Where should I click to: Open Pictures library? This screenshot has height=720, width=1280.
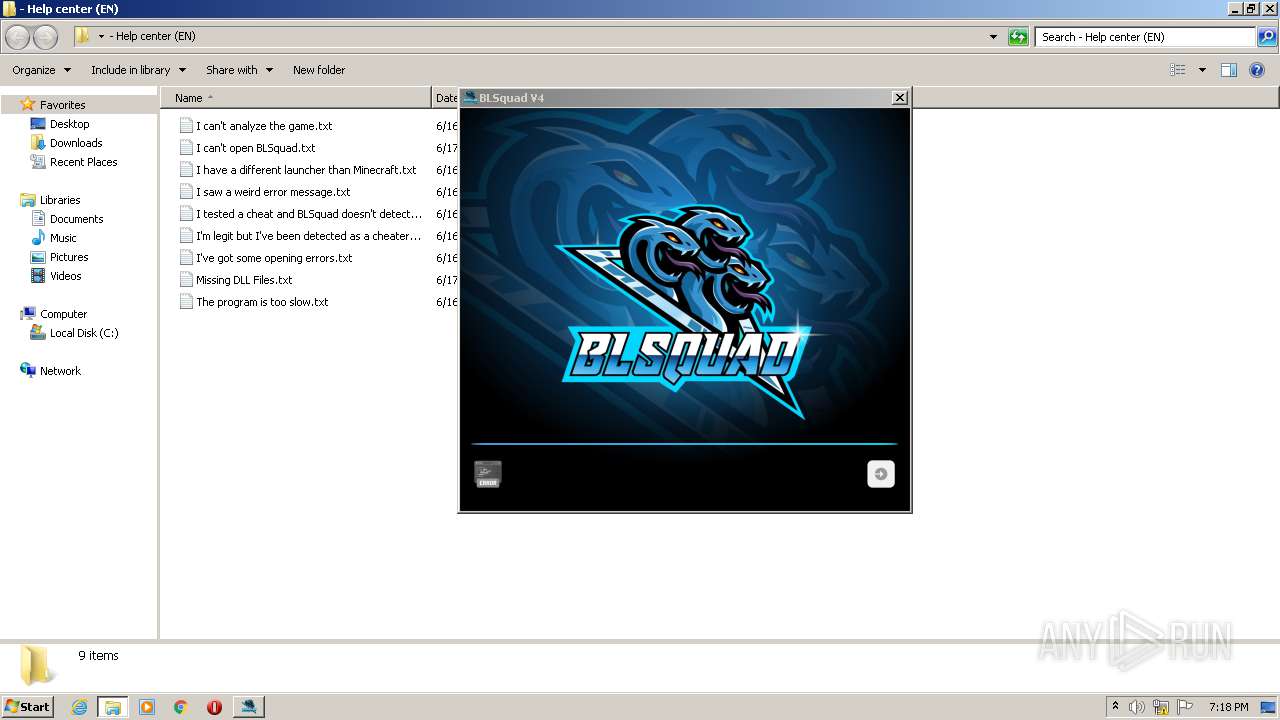coord(69,257)
